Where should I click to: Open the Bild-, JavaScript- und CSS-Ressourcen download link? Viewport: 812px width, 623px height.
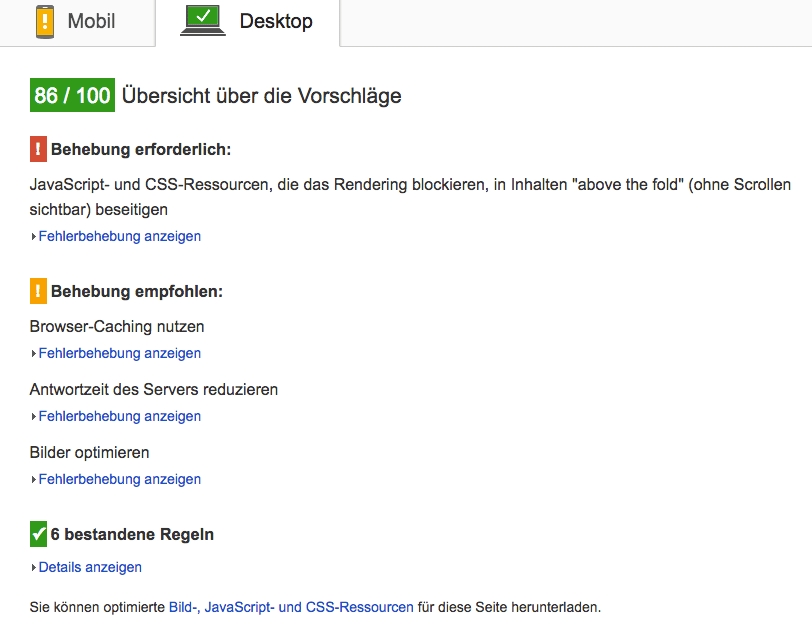coord(291,607)
